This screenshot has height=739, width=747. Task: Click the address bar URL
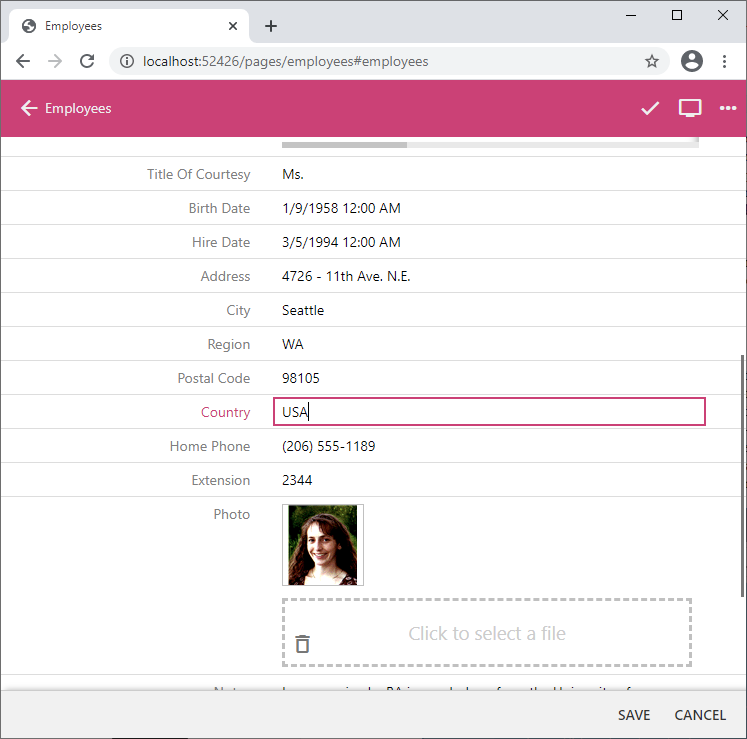[x=285, y=61]
